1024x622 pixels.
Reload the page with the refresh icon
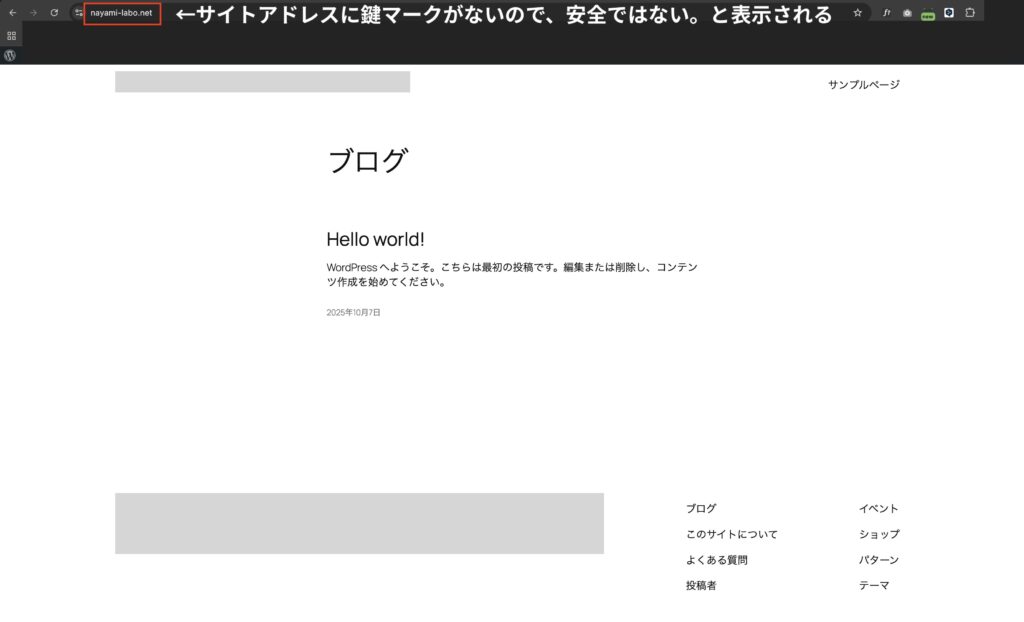coord(54,13)
